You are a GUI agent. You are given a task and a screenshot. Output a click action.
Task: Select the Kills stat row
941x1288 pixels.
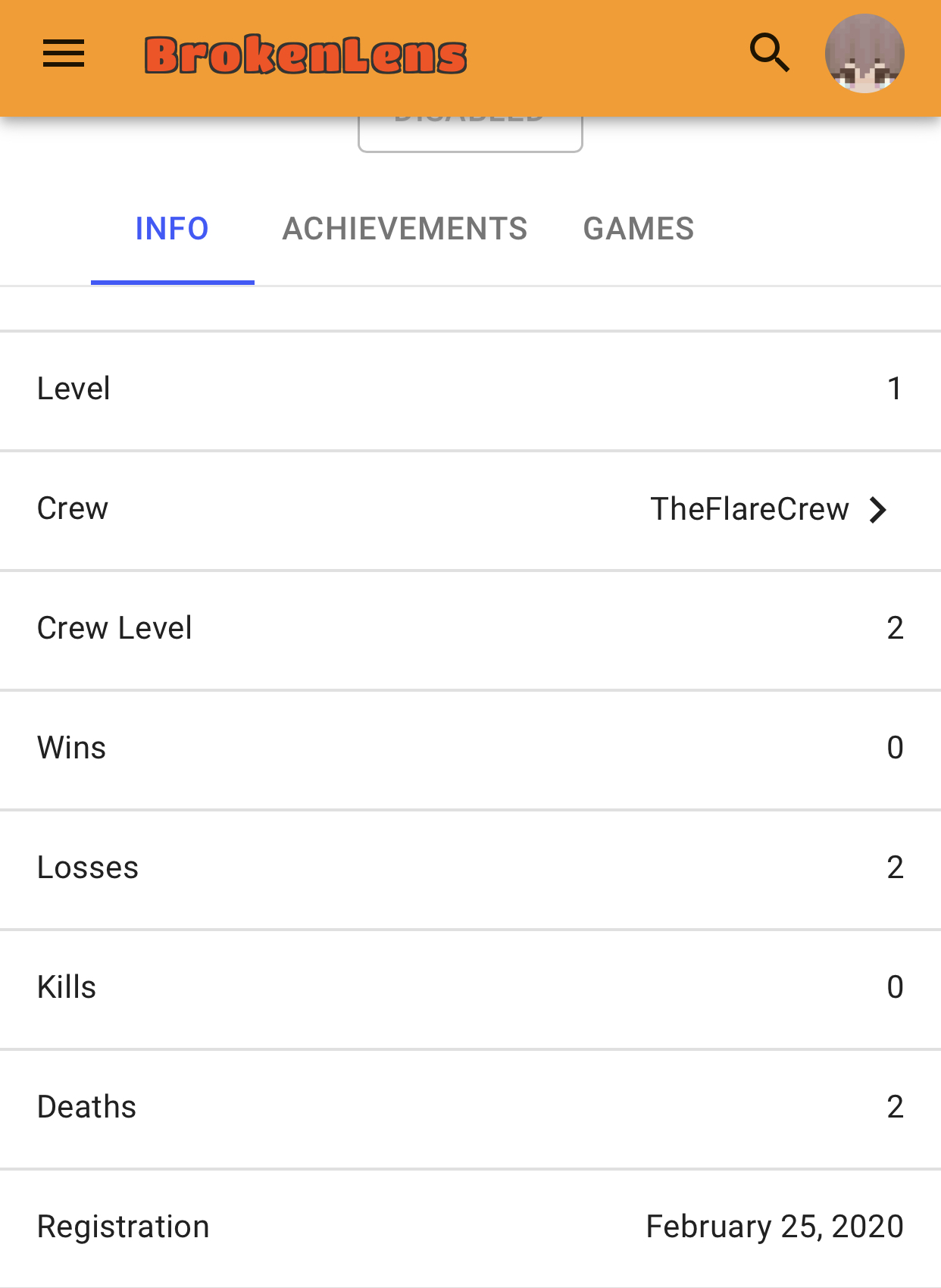coord(470,989)
